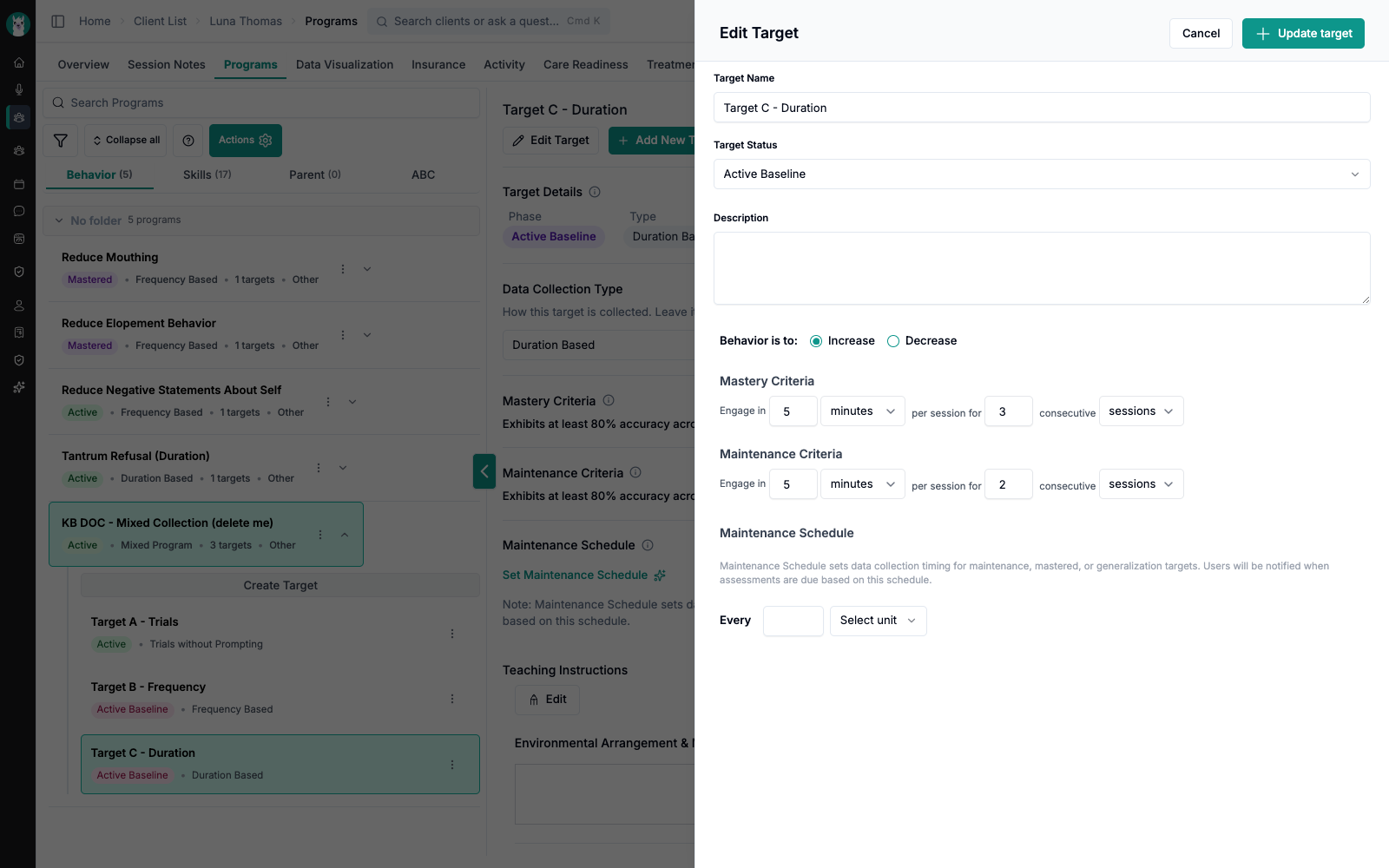This screenshot has width=1389, height=868.
Task: Click Edit under Teaching Instructions
Action: click(x=547, y=700)
